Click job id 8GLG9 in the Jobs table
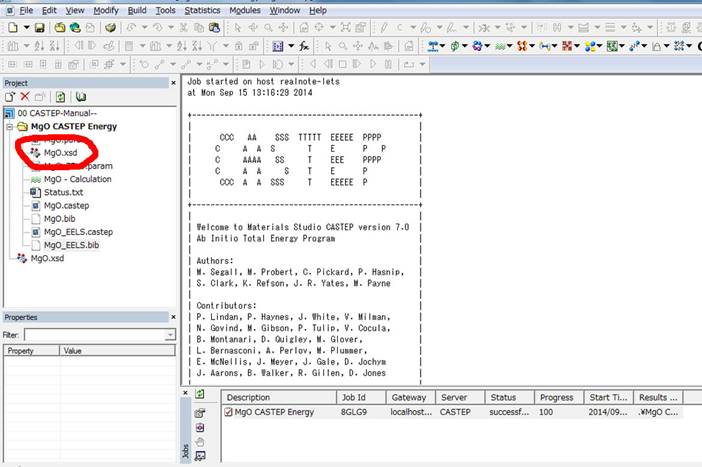702x467 pixels. tap(354, 412)
